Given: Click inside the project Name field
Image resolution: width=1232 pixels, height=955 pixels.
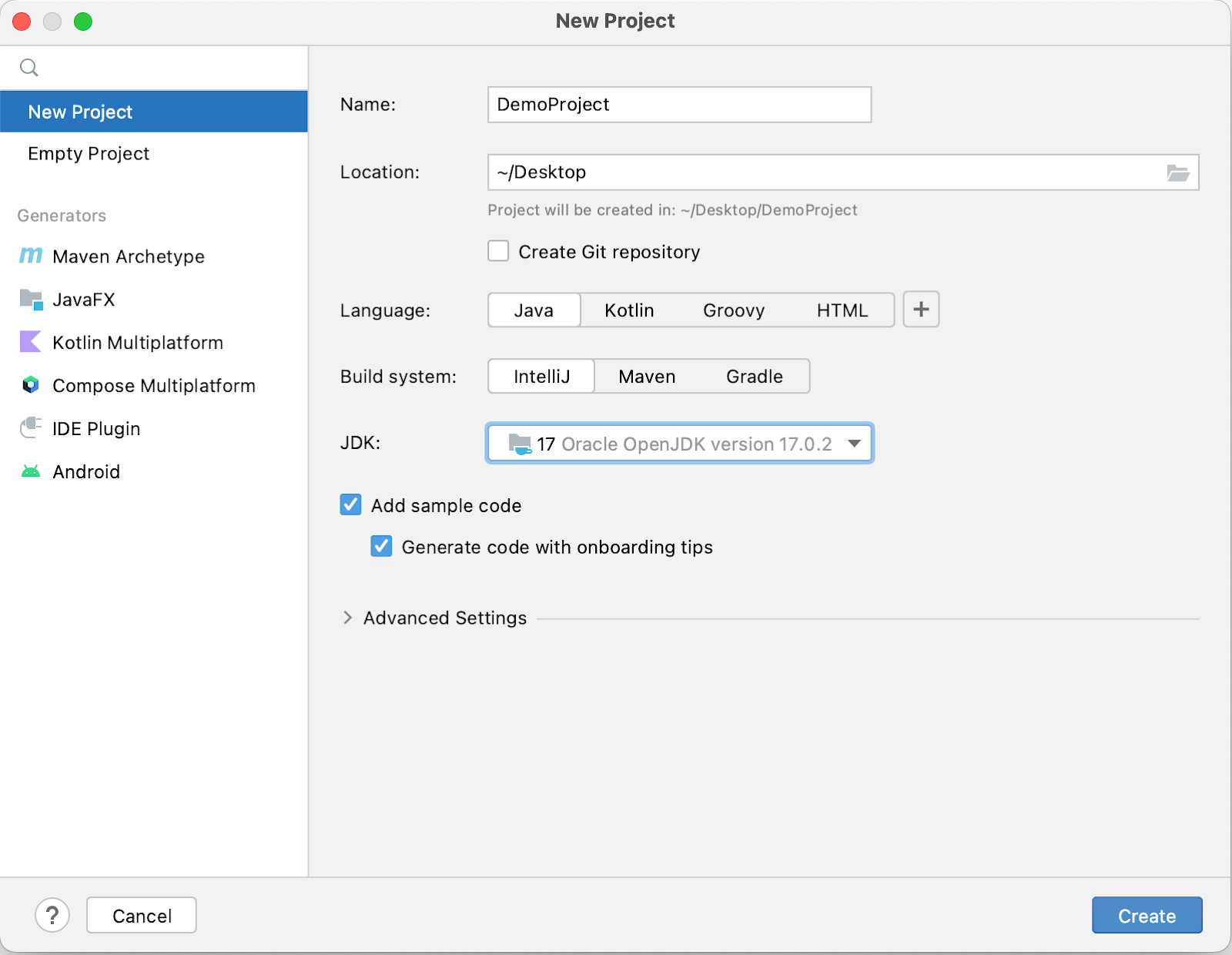Looking at the screenshot, I should tap(678, 104).
